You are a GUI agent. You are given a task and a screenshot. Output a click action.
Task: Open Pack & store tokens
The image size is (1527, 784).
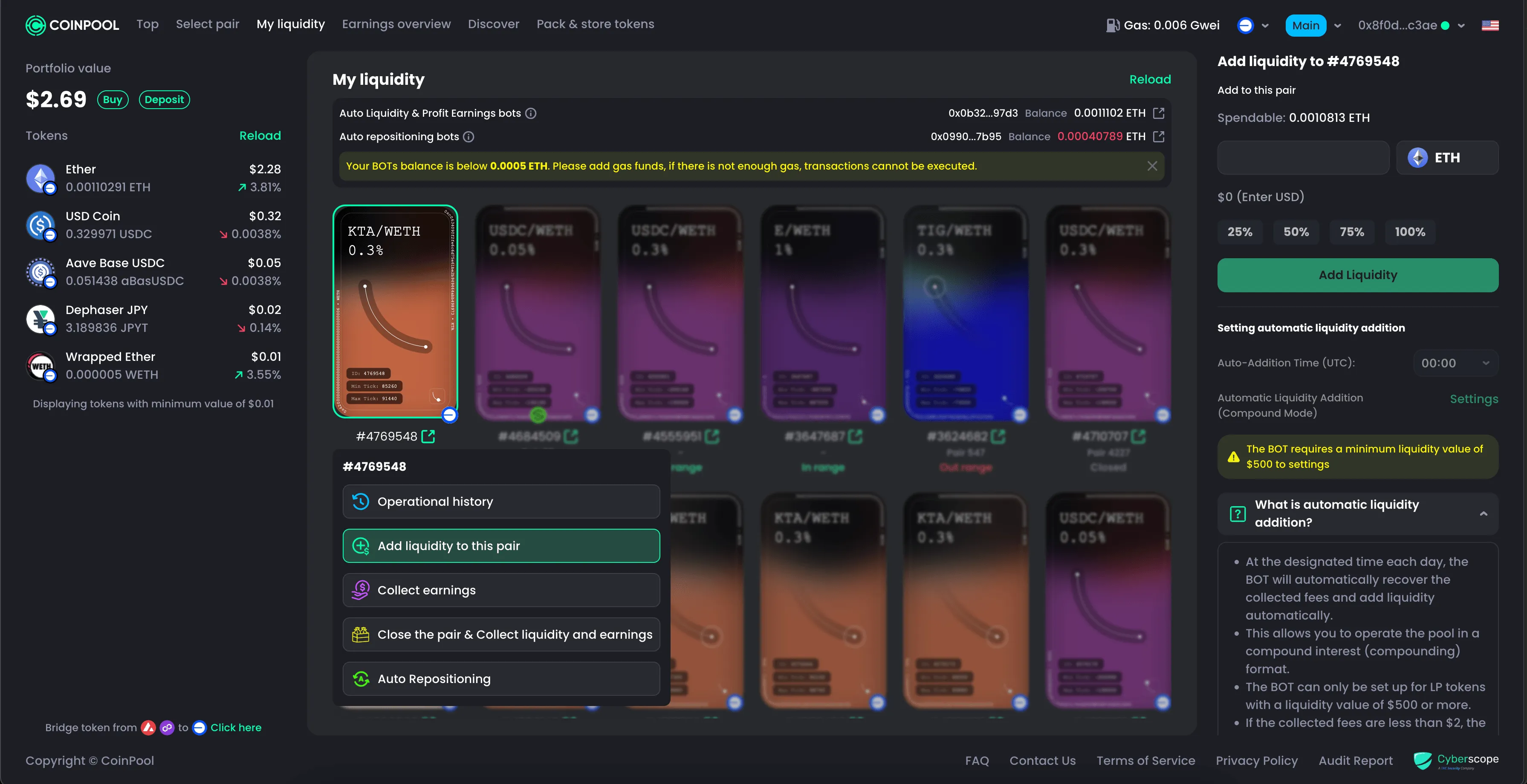(x=595, y=24)
